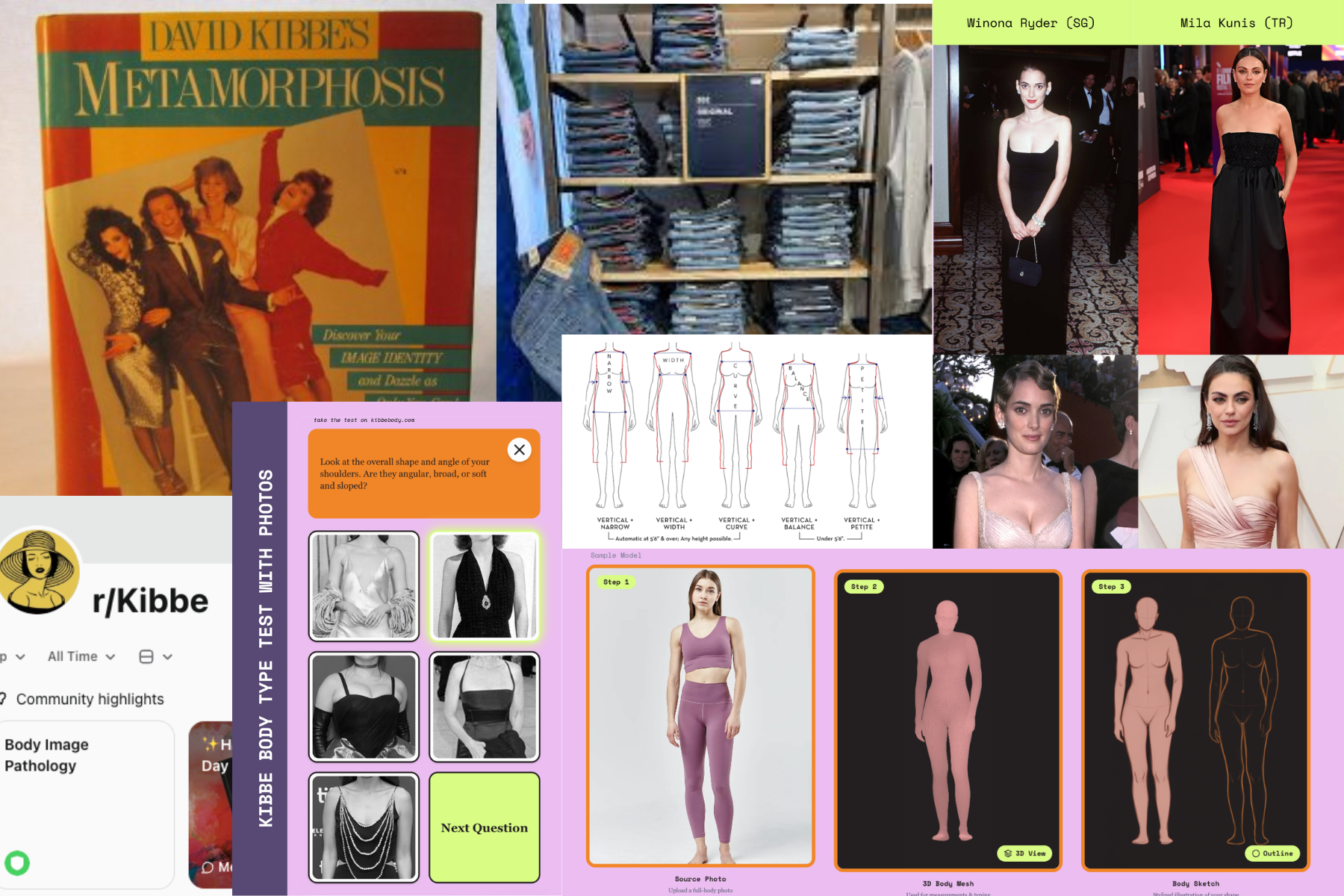The width and height of the screenshot is (1344, 896).
Task: Click the Step 3 badge
Action: [x=1112, y=586]
